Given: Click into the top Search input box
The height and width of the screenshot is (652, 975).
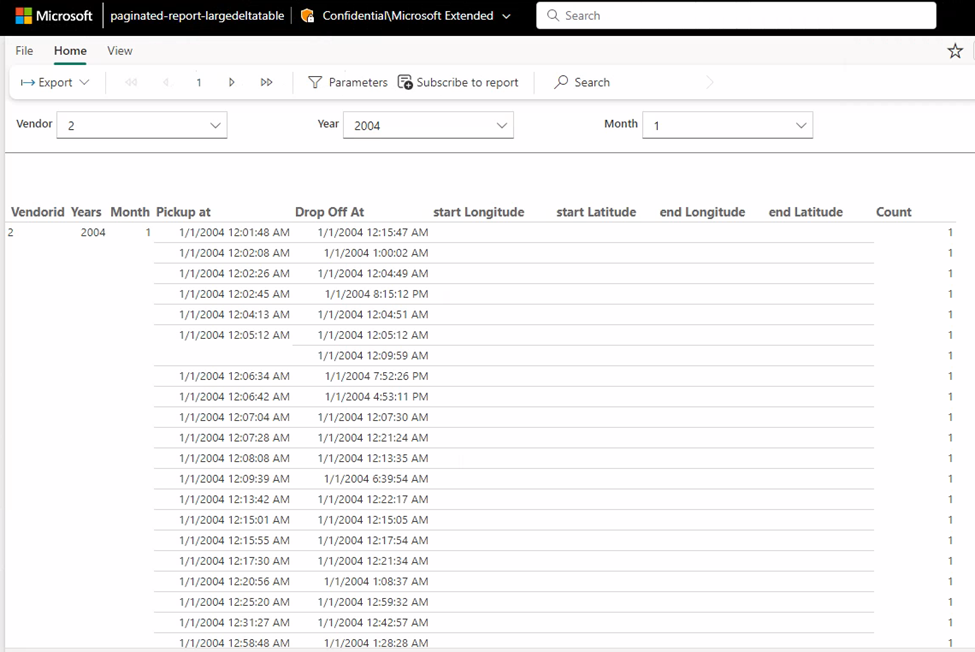Looking at the screenshot, I should pyautogui.click(x=736, y=15).
